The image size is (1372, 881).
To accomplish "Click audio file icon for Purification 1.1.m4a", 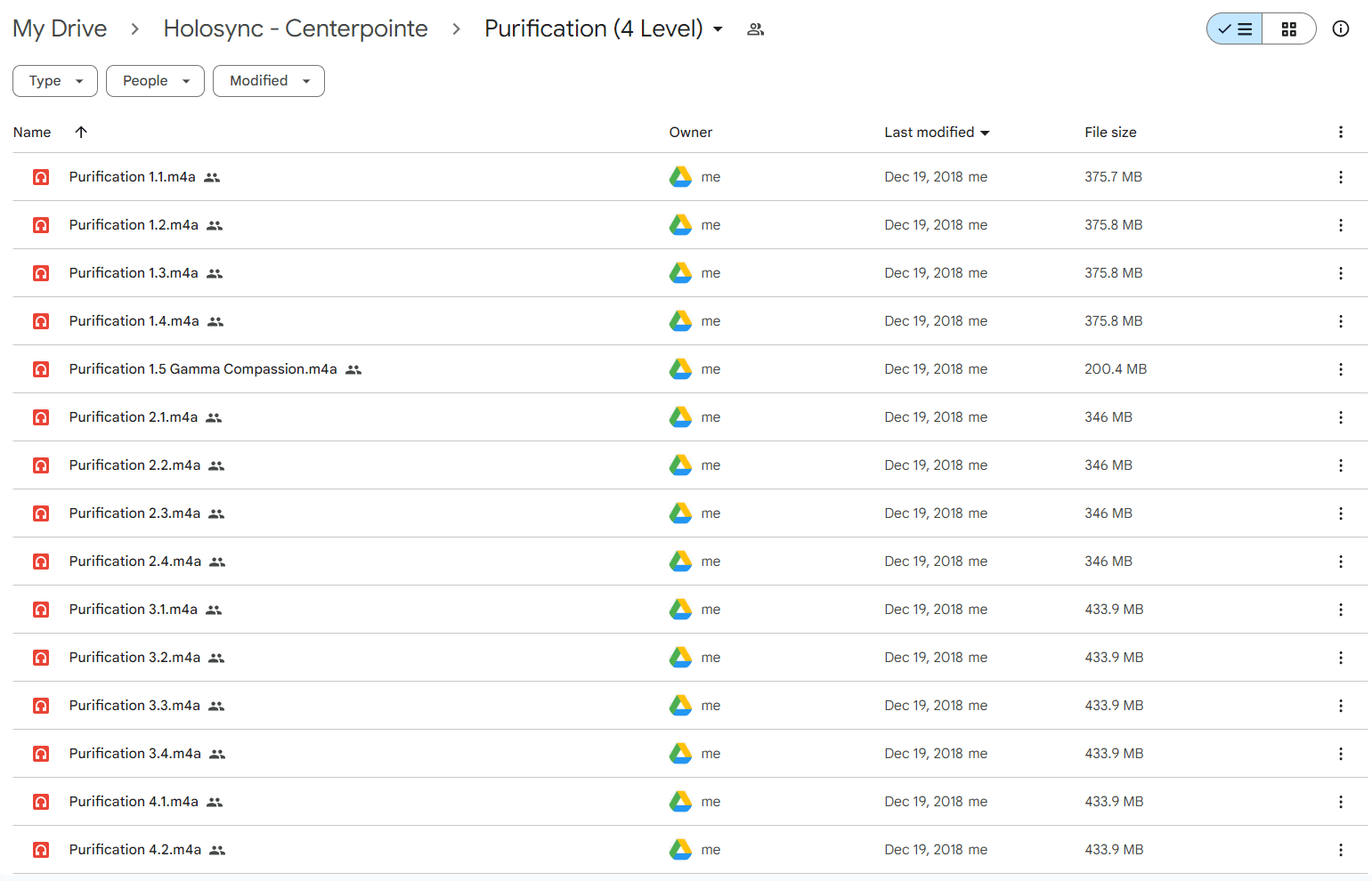I will click(41, 177).
